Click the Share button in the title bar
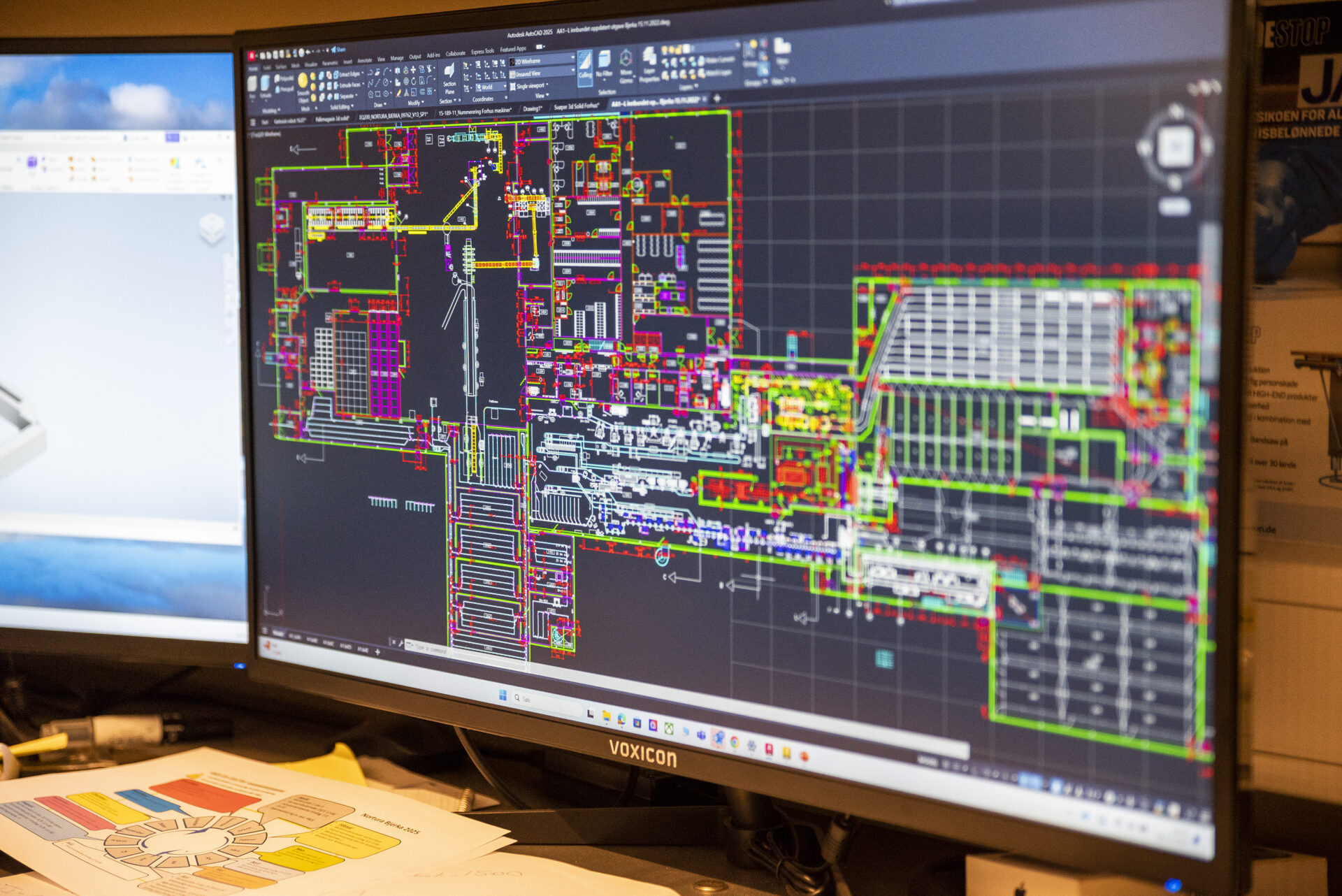Screen dimensions: 1342x896 [338, 50]
